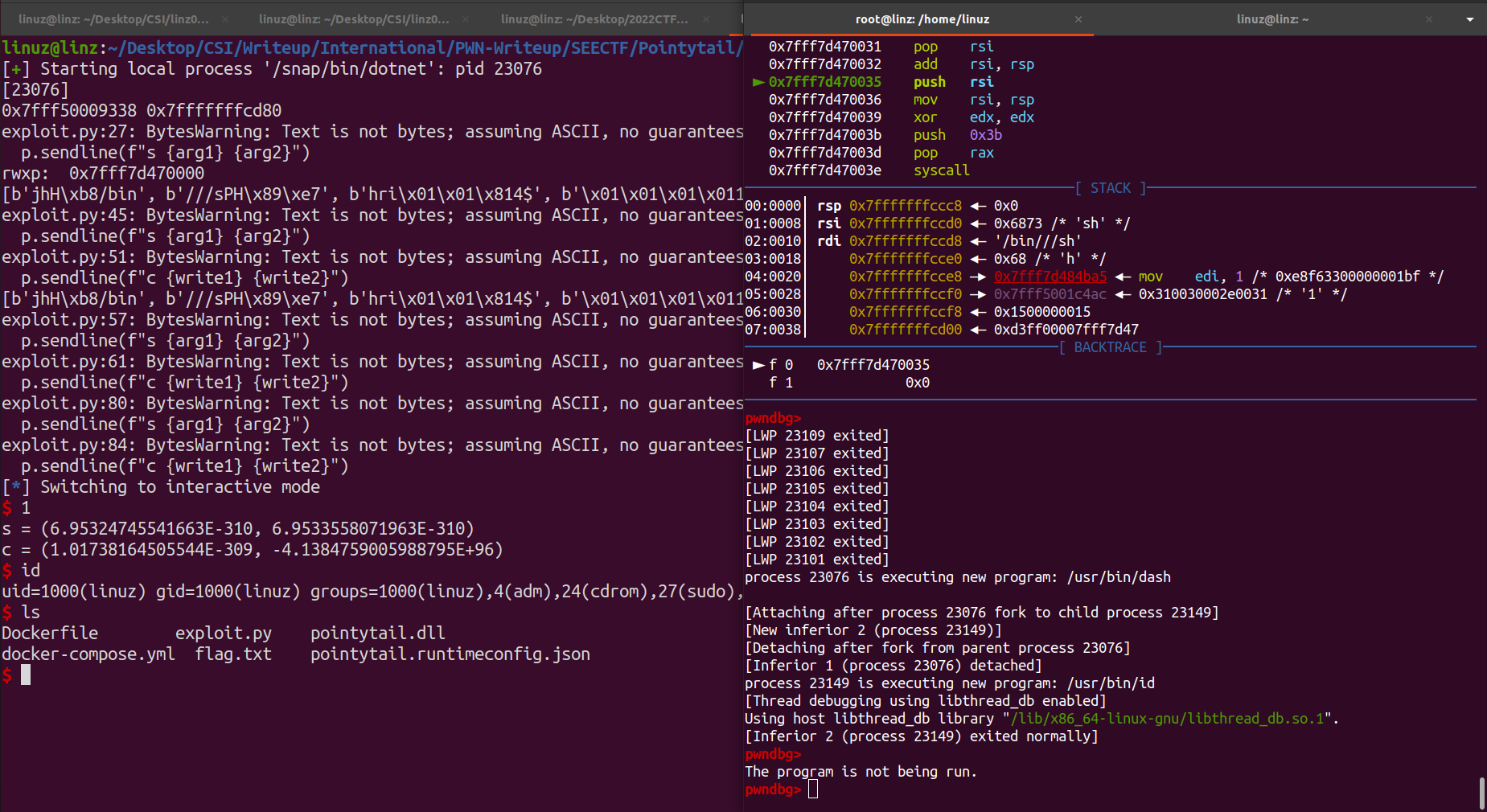Switch to the linuz@linz: ~ tab
This screenshot has width=1487, height=812.
(x=1272, y=19)
